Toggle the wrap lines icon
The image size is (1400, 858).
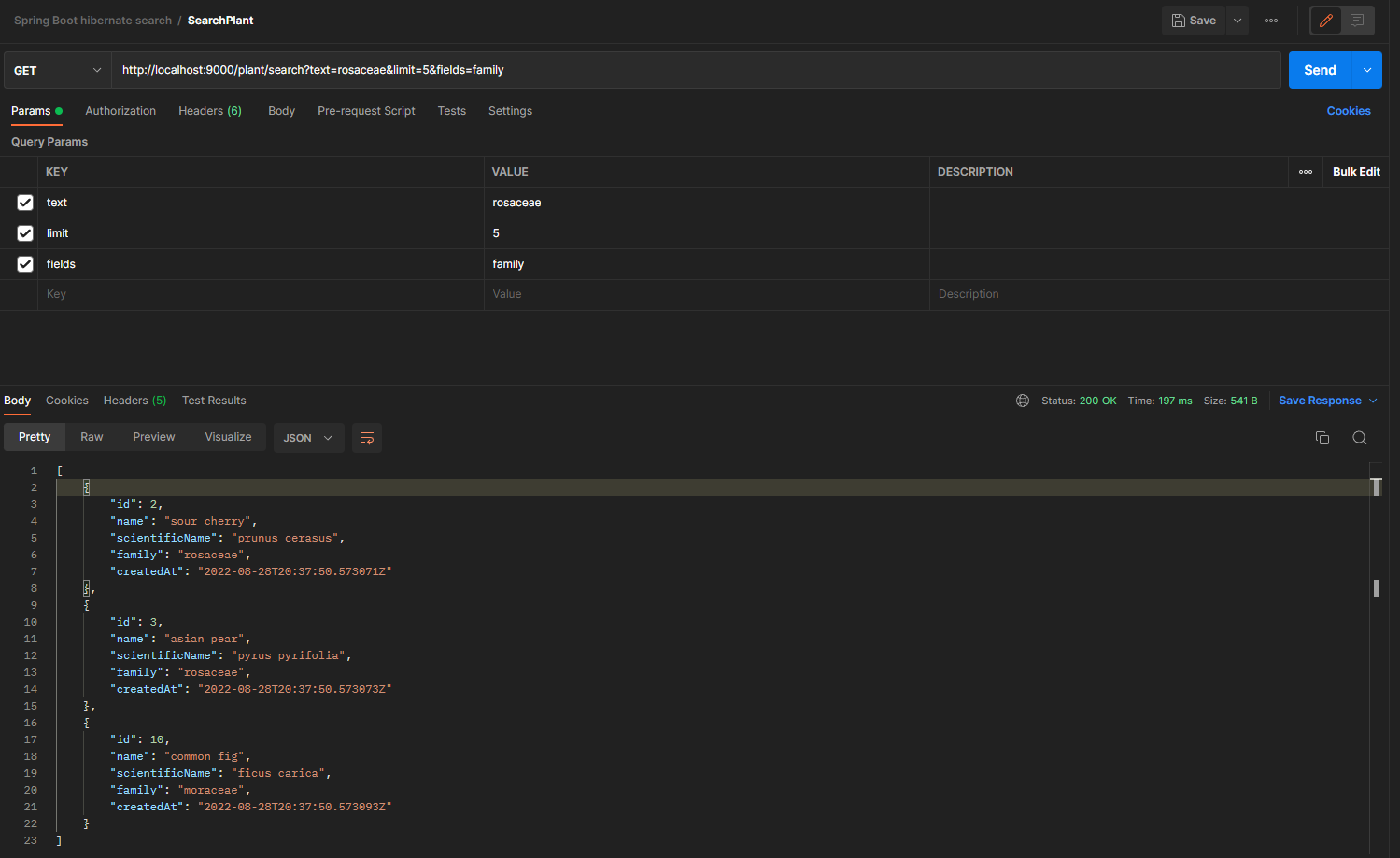click(367, 438)
